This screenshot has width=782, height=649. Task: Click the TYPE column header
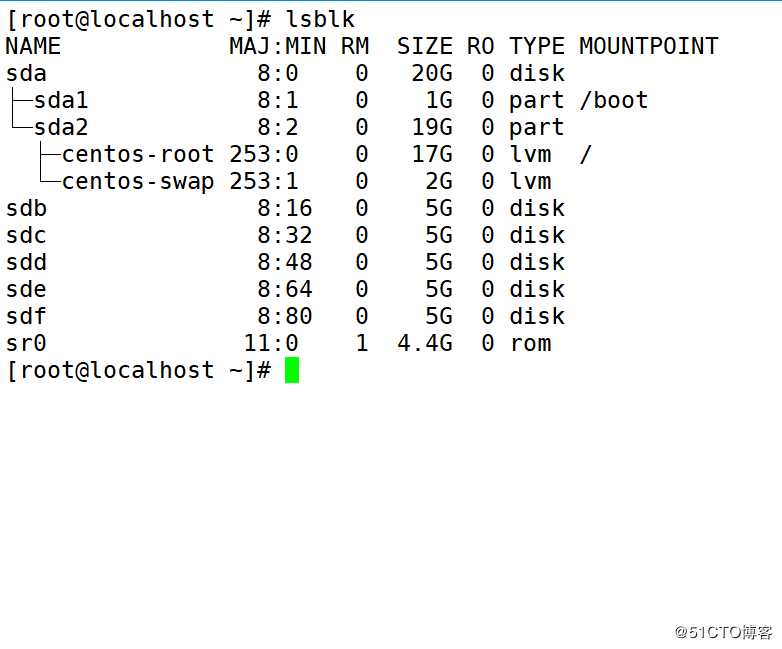click(x=536, y=46)
